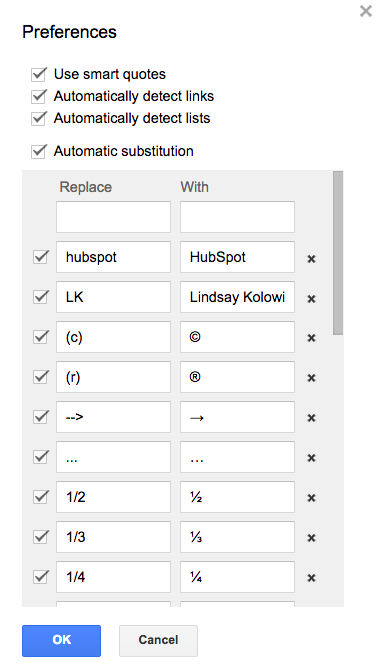Remove the ellipsis substitution row
This screenshot has height=666, width=378.
coord(311,458)
